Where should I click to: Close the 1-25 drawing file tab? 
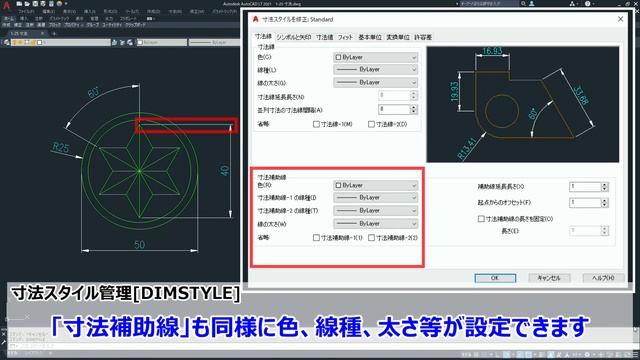42,33
